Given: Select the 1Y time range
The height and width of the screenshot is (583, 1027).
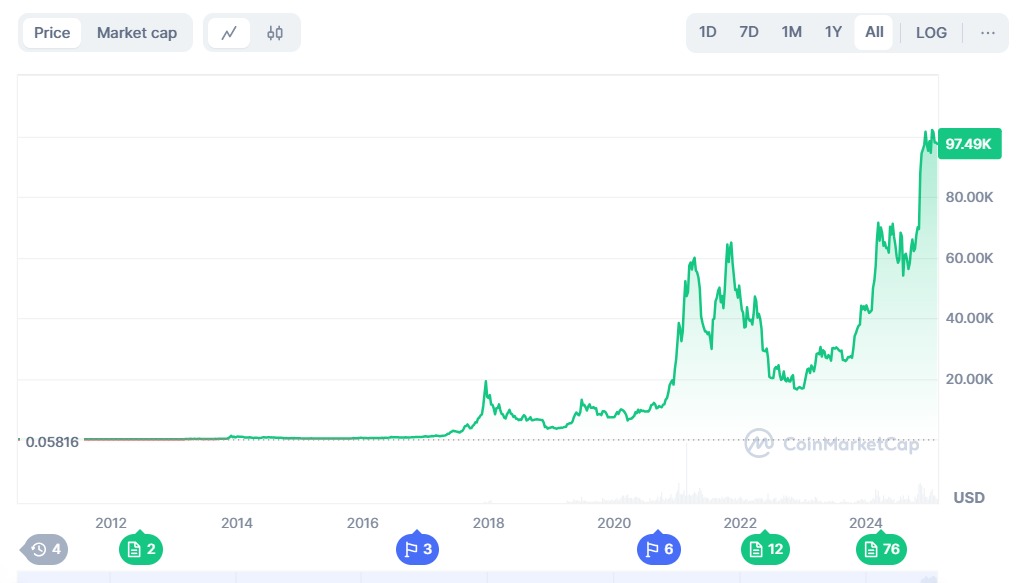Looking at the screenshot, I should pyautogui.click(x=833, y=32).
